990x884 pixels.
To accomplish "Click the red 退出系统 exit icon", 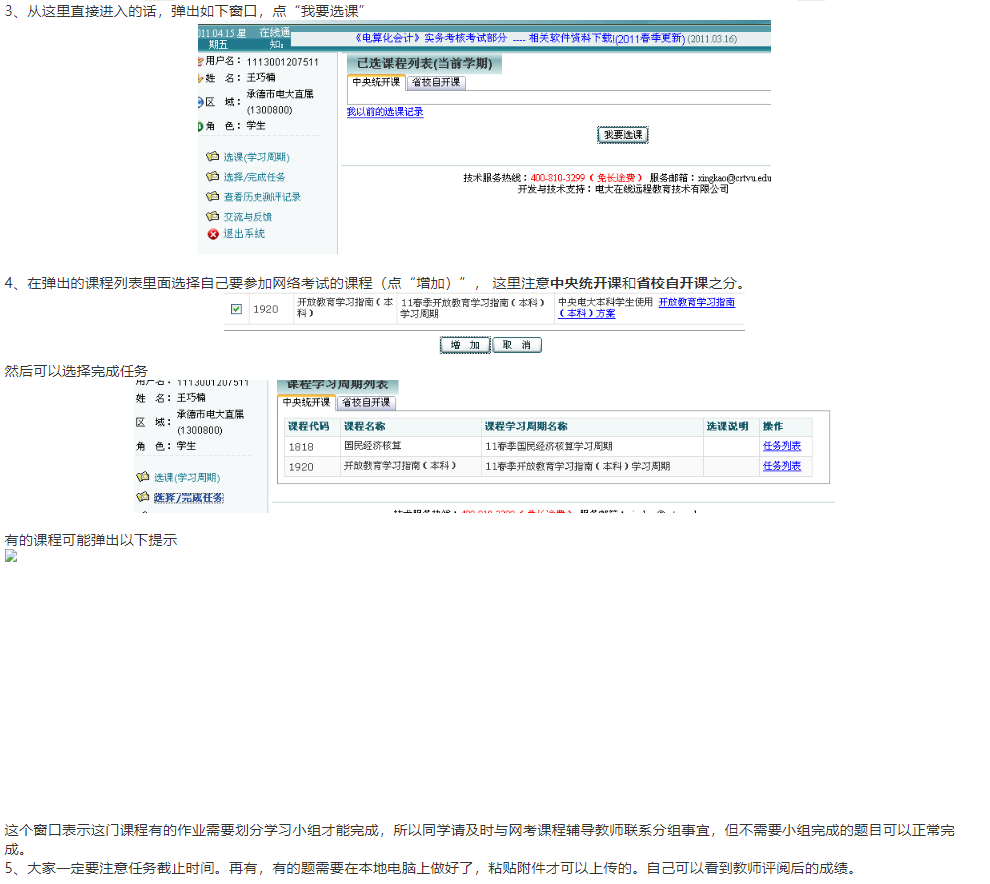I will (x=212, y=233).
